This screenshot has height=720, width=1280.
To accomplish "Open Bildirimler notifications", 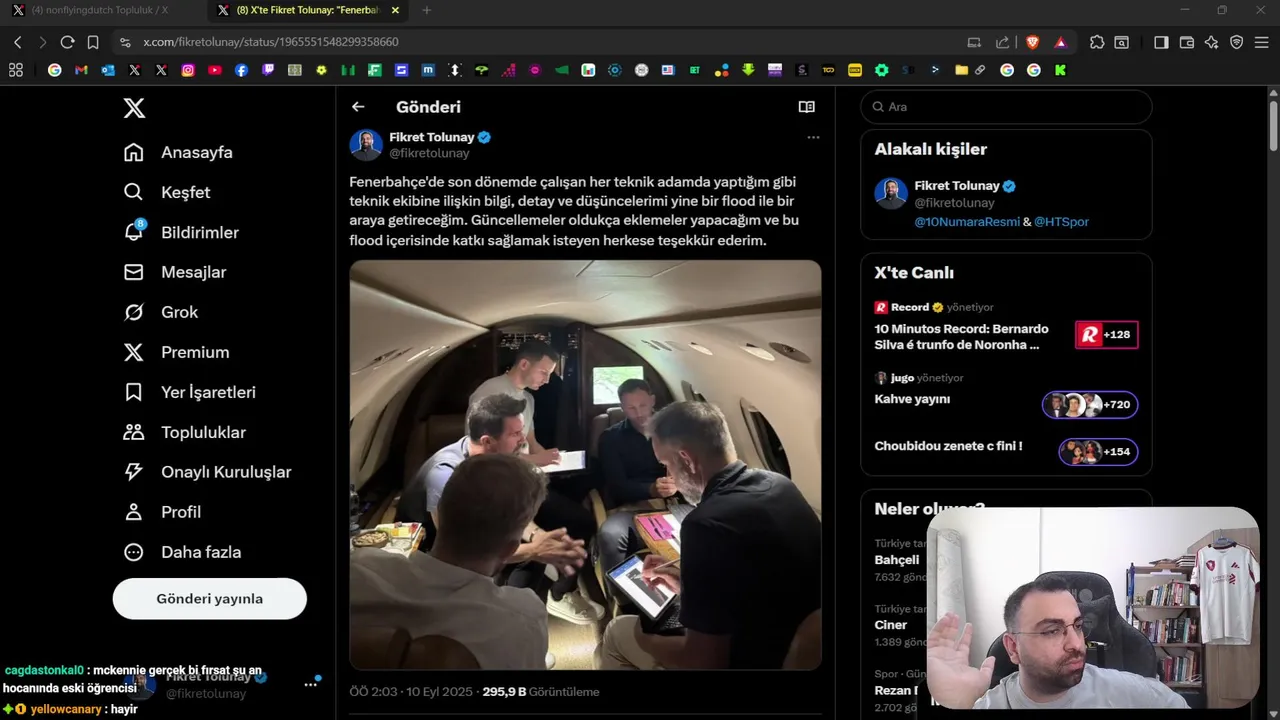I will [181, 232].
